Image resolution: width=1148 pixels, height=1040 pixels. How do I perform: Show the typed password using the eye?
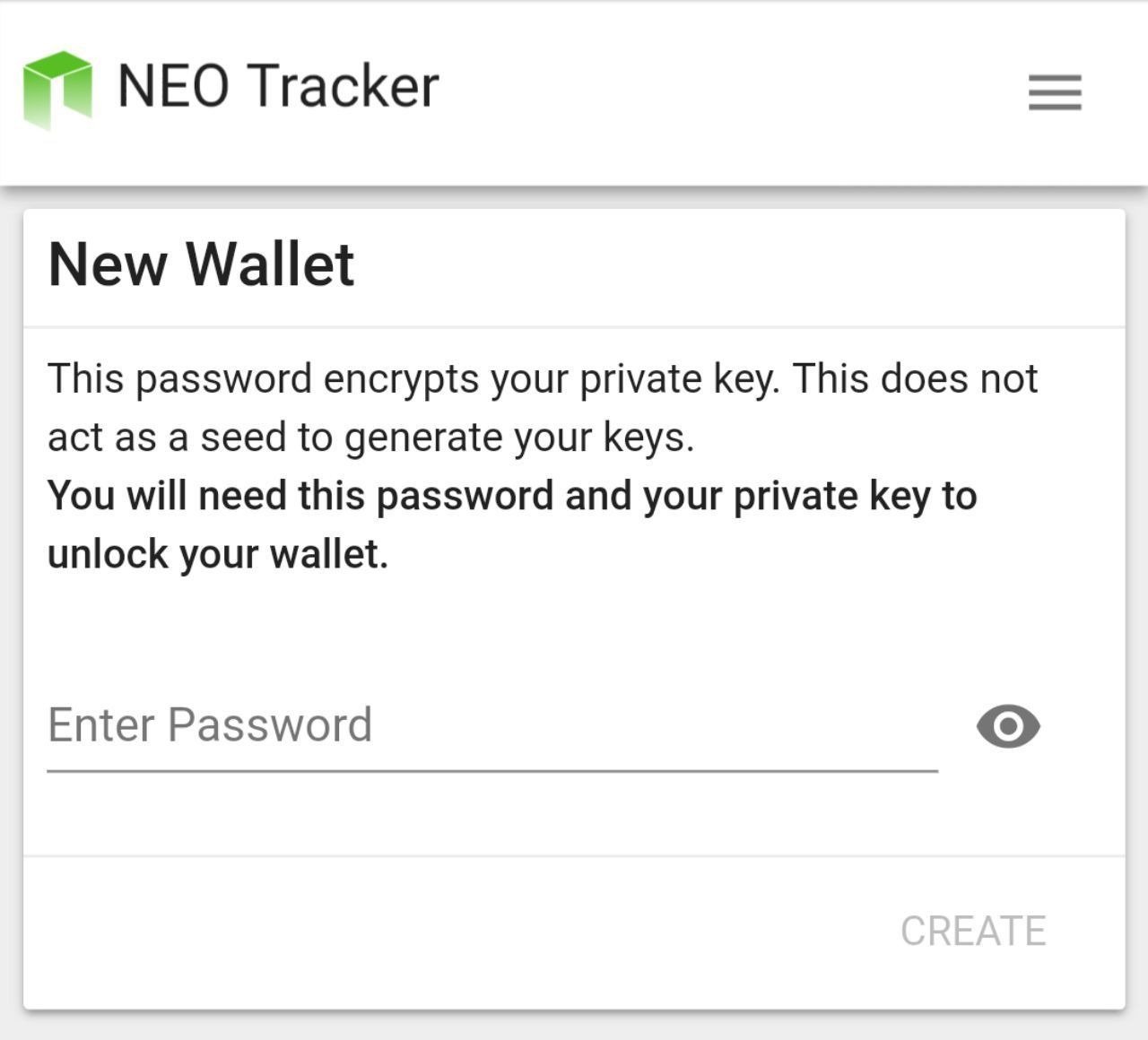pyautogui.click(x=1008, y=726)
